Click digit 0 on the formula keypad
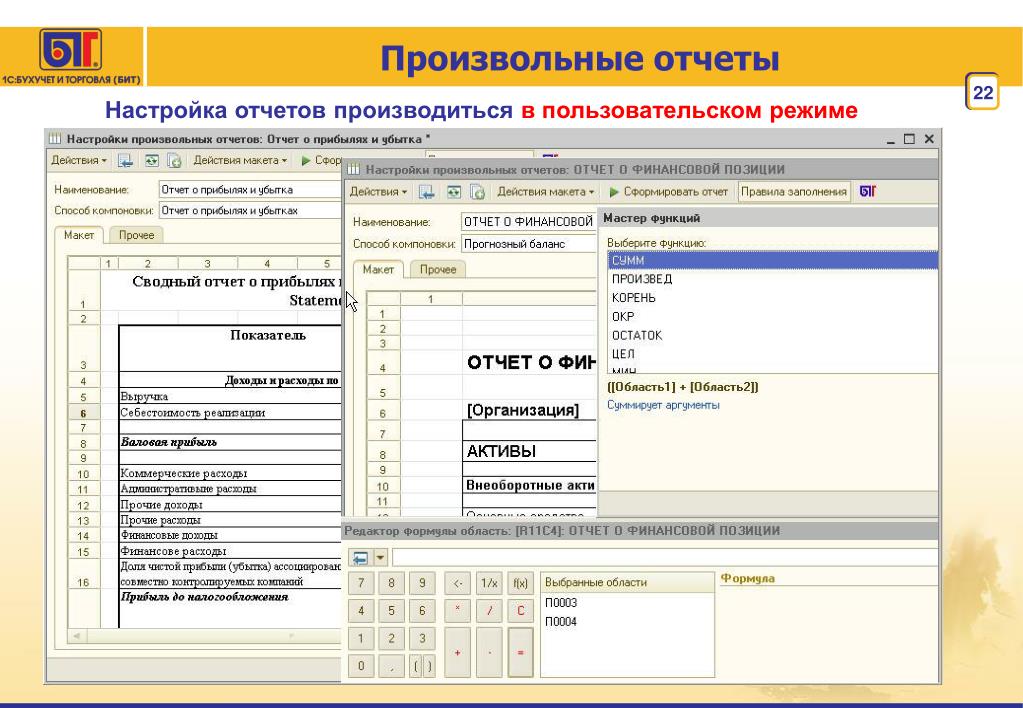This screenshot has height=708, width=1023. pyautogui.click(x=361, y=667)
